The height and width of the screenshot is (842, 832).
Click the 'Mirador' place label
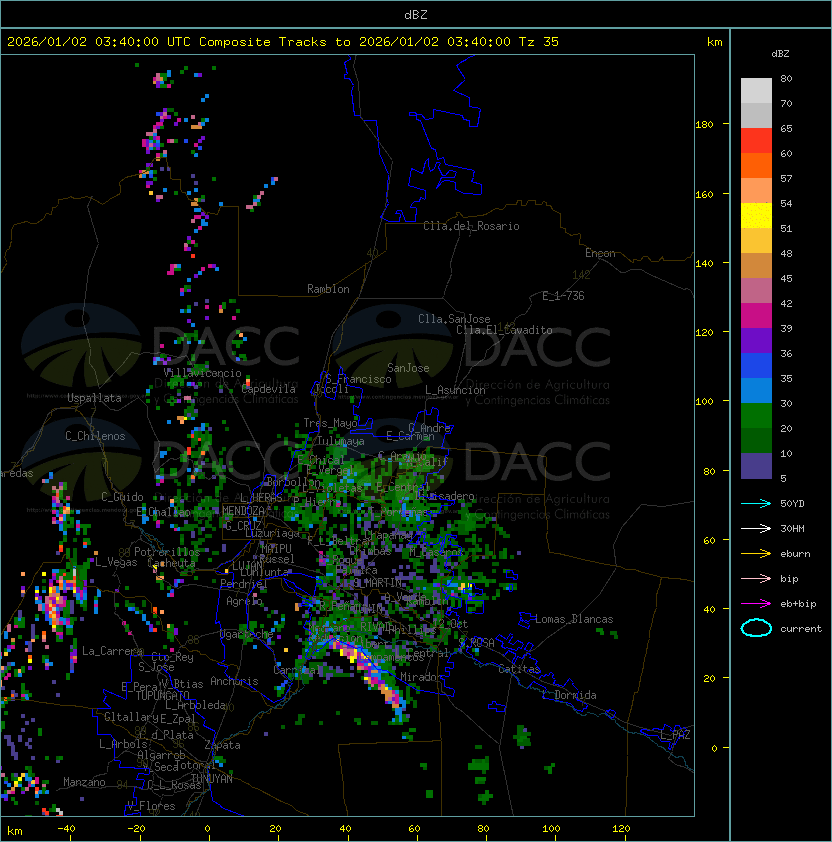coord(422,677)
